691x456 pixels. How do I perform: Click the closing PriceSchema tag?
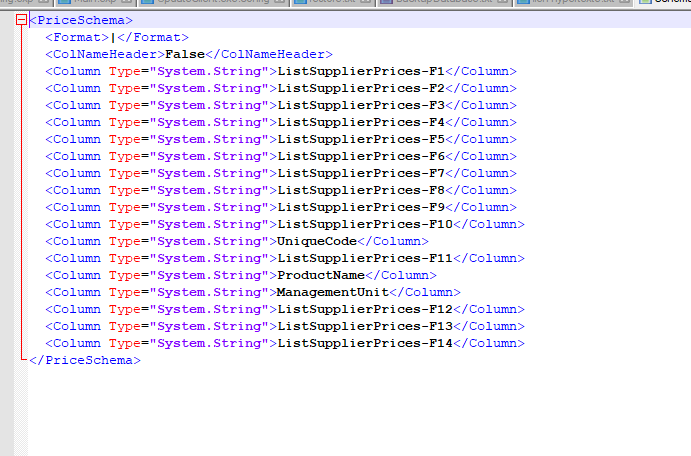[84, 360]
